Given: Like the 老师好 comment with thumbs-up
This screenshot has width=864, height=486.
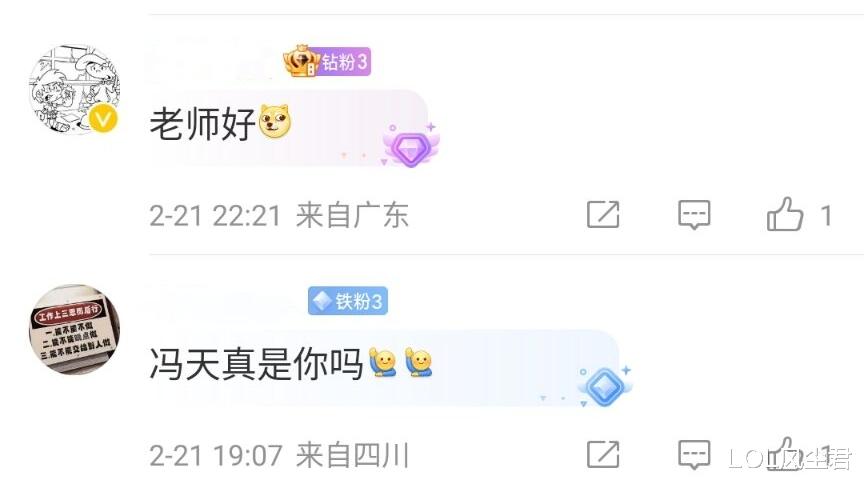Looking at the screenshot, I should pyautogui.click(x=785, y=214).
